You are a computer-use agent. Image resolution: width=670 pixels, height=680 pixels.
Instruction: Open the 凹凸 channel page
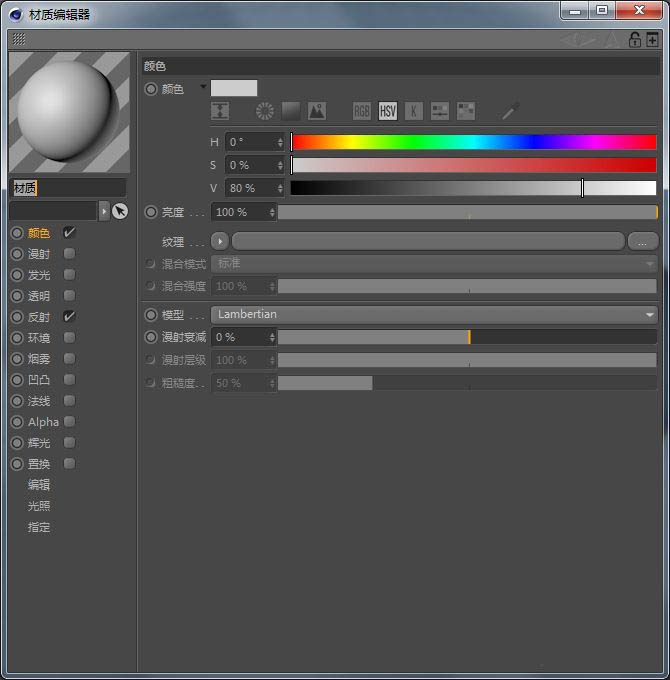(x=39, y=380)
